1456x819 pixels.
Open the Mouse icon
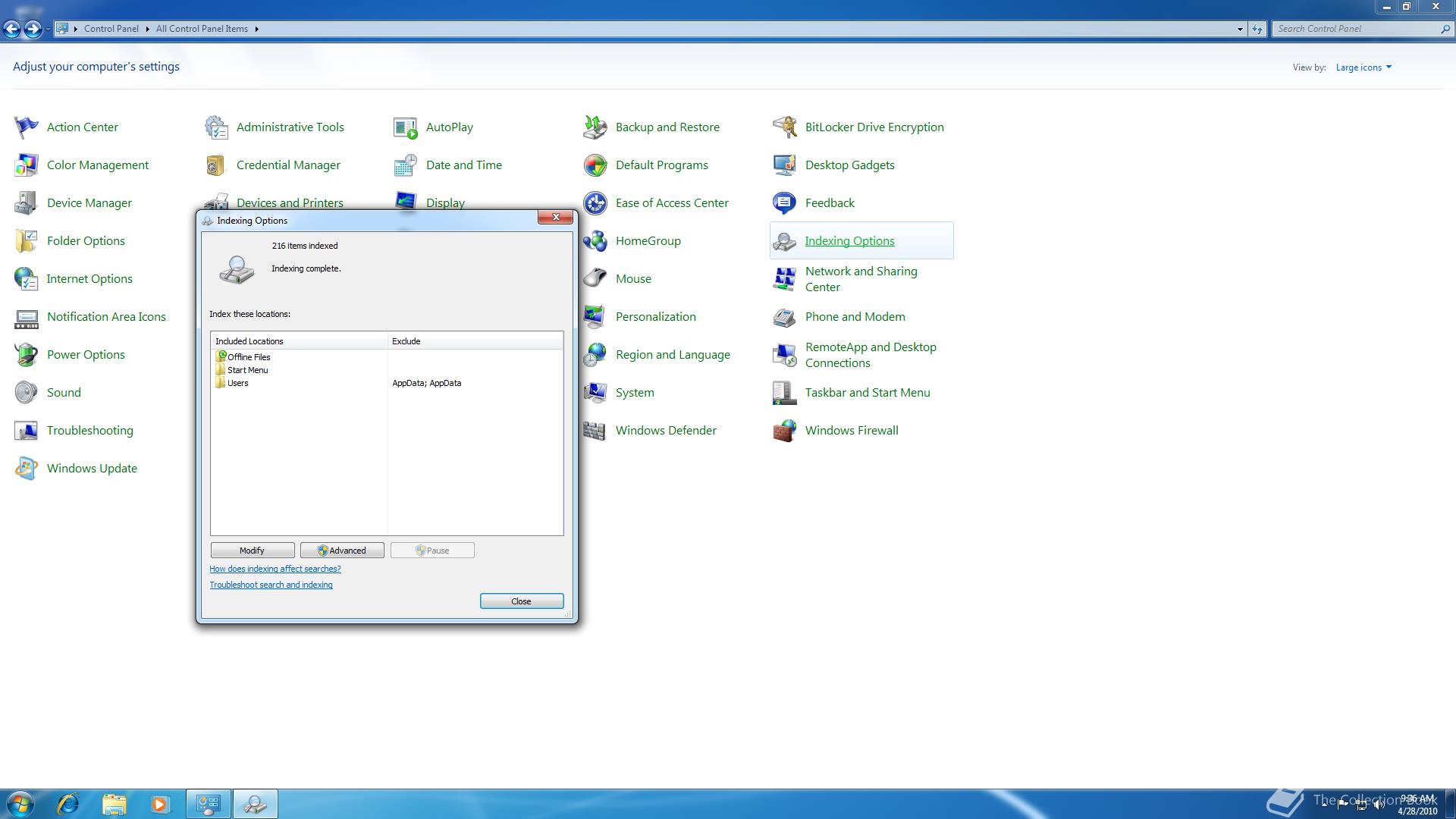point(595,279)
